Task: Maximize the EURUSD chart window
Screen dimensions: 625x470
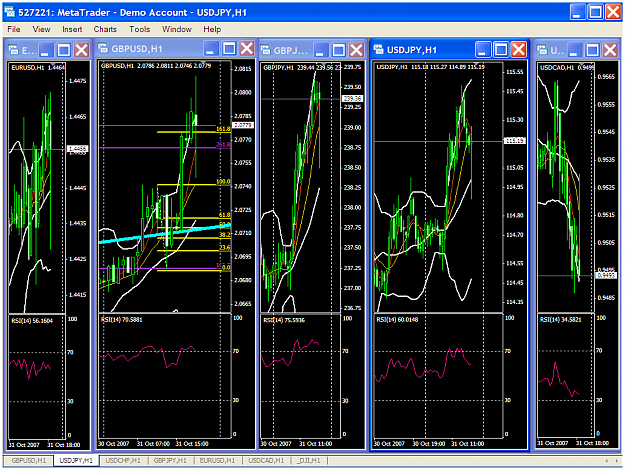Action: click(x=64, y=50)
